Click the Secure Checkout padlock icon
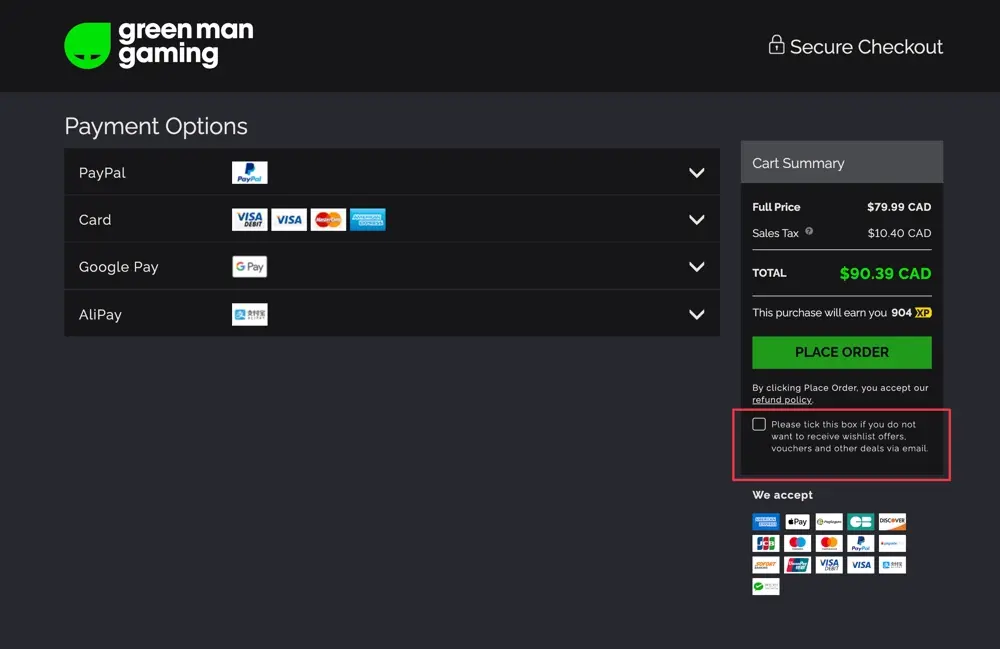 pos(776,45)
